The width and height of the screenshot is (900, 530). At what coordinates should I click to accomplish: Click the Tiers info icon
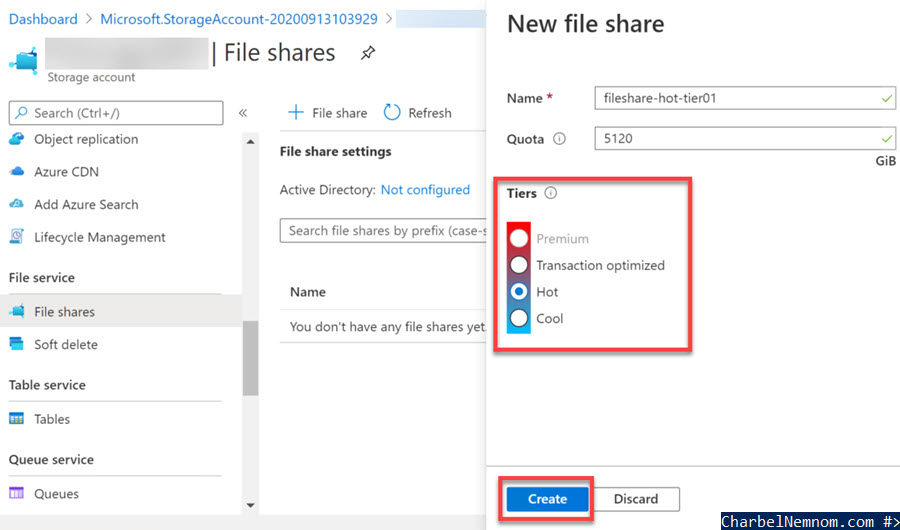550,194
